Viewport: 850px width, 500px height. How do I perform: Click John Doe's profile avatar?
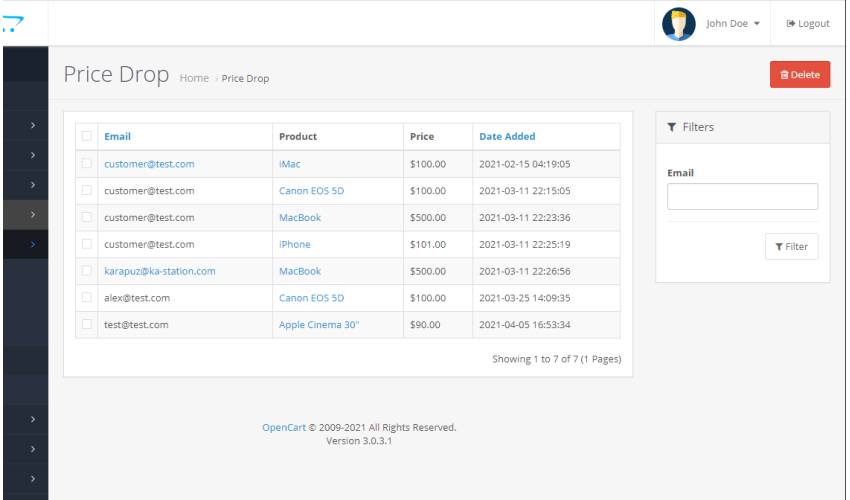tap(678, 24)
